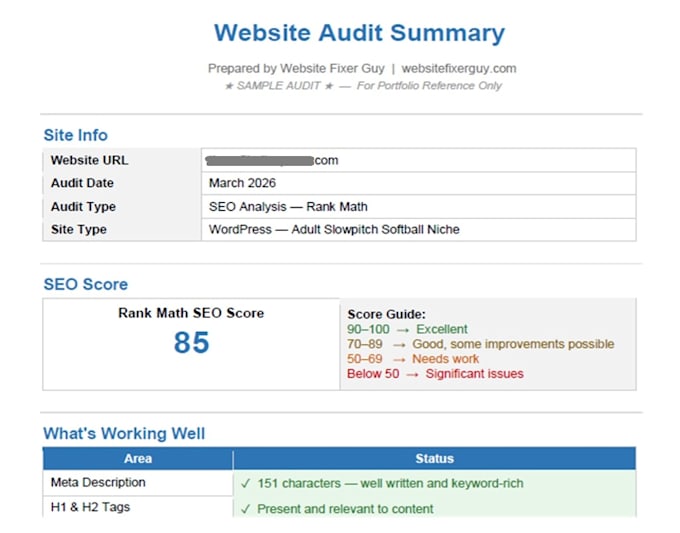
Task: Click the large score number 85
Action: click(x=191, y=343)
